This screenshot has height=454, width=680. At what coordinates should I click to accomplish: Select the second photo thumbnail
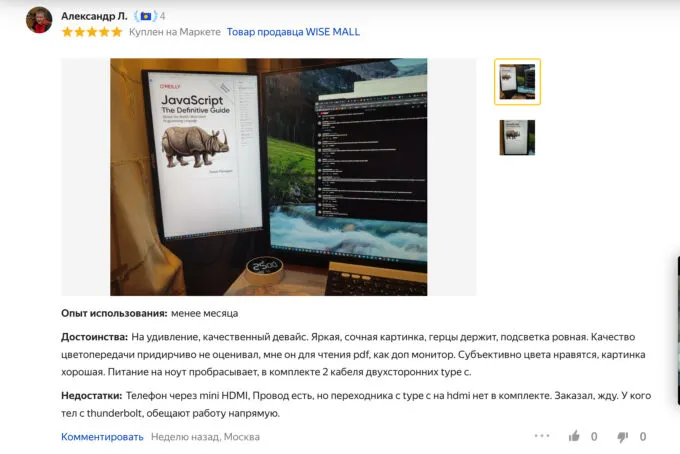517,138
